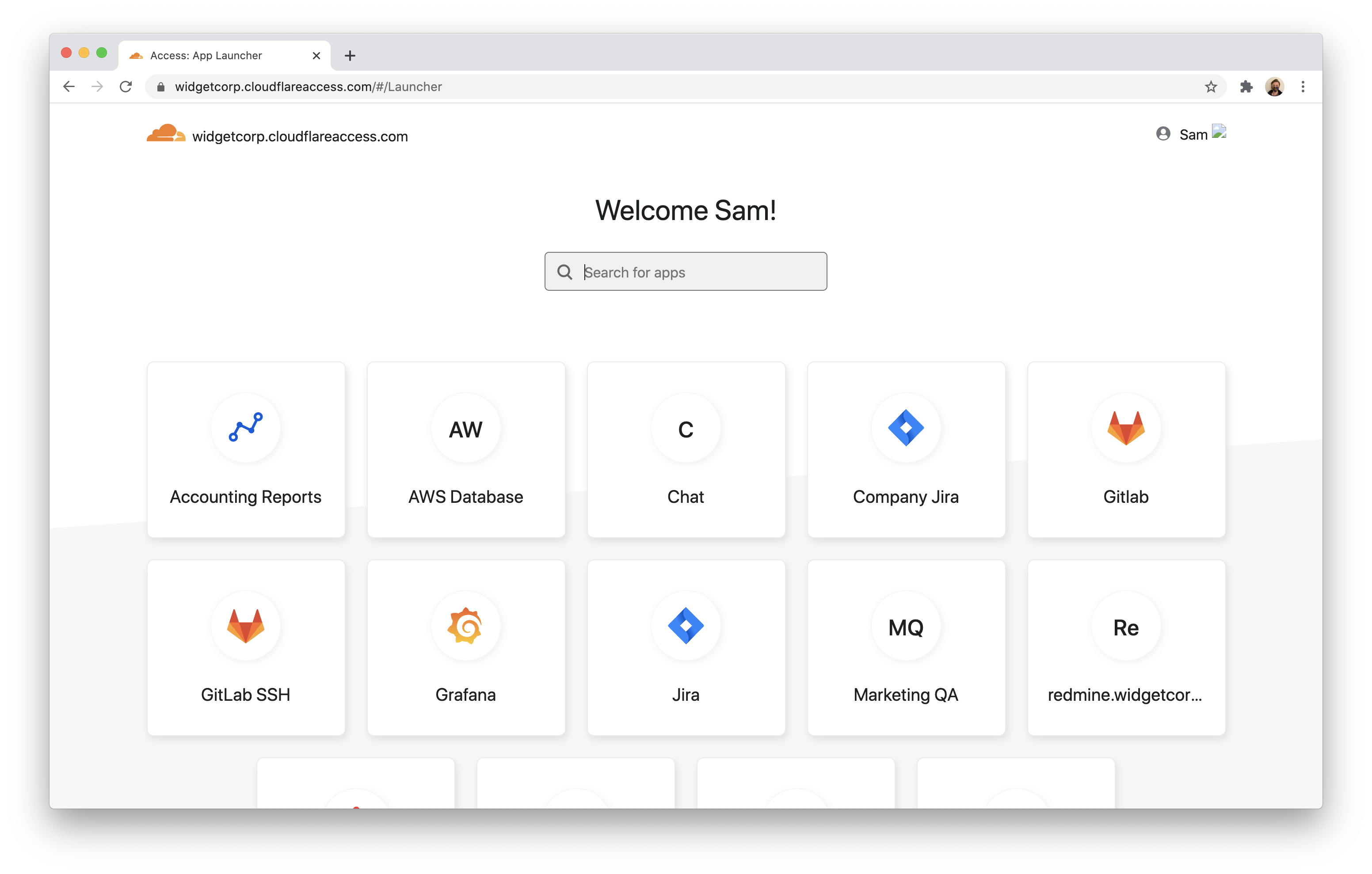Click the browser bookmark star icon
The image size is (1372, 874).
point(1210,88)
